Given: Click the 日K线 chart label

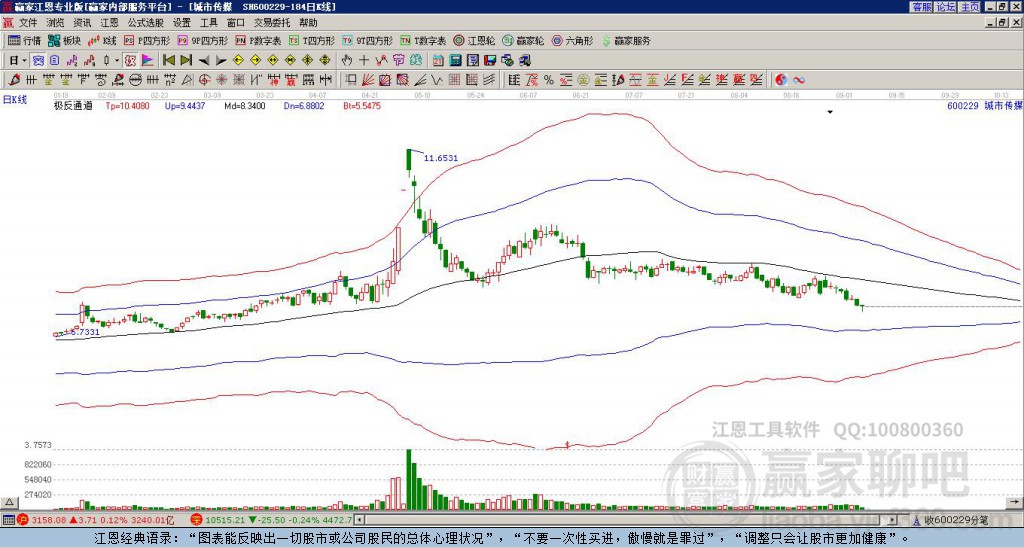Looking at the screenshot, I should coord(14,99).
